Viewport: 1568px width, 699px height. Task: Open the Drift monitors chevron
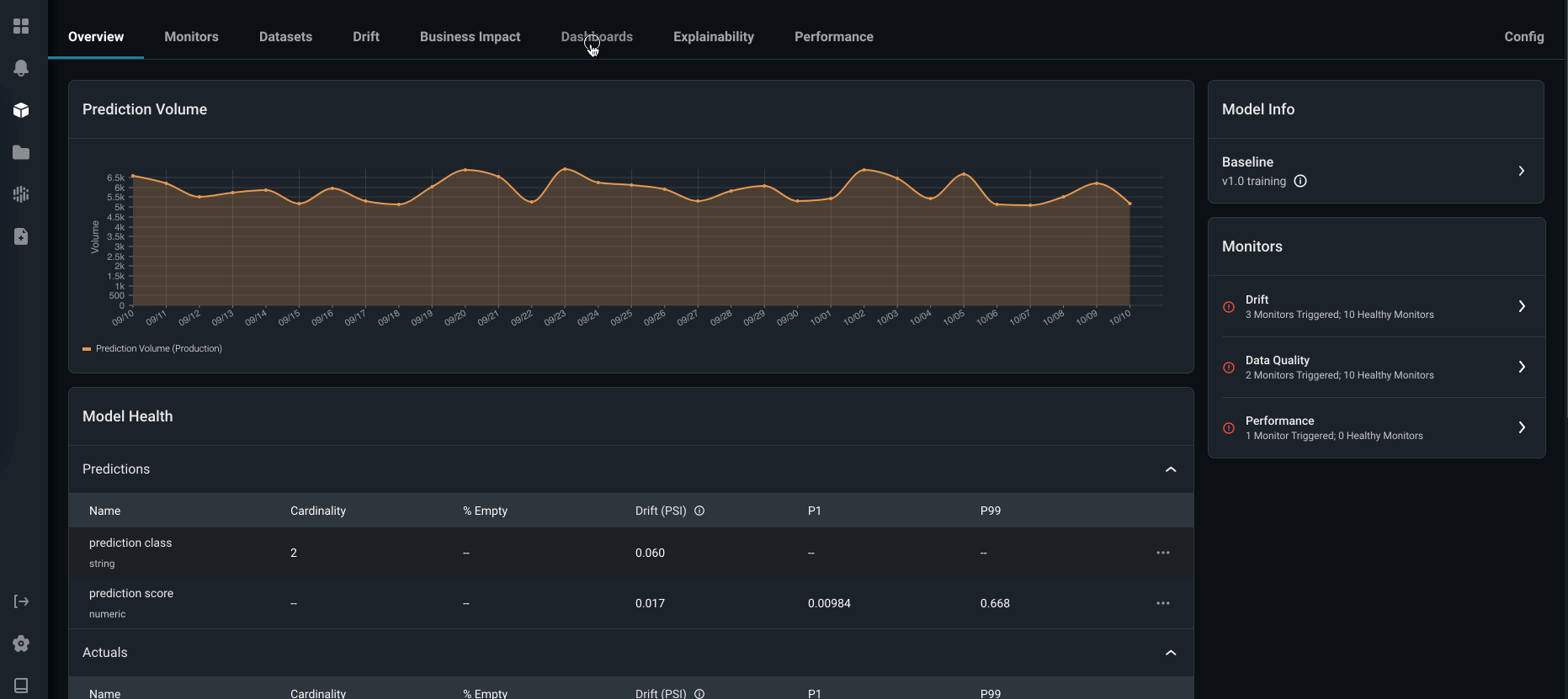coord(1522,306)
